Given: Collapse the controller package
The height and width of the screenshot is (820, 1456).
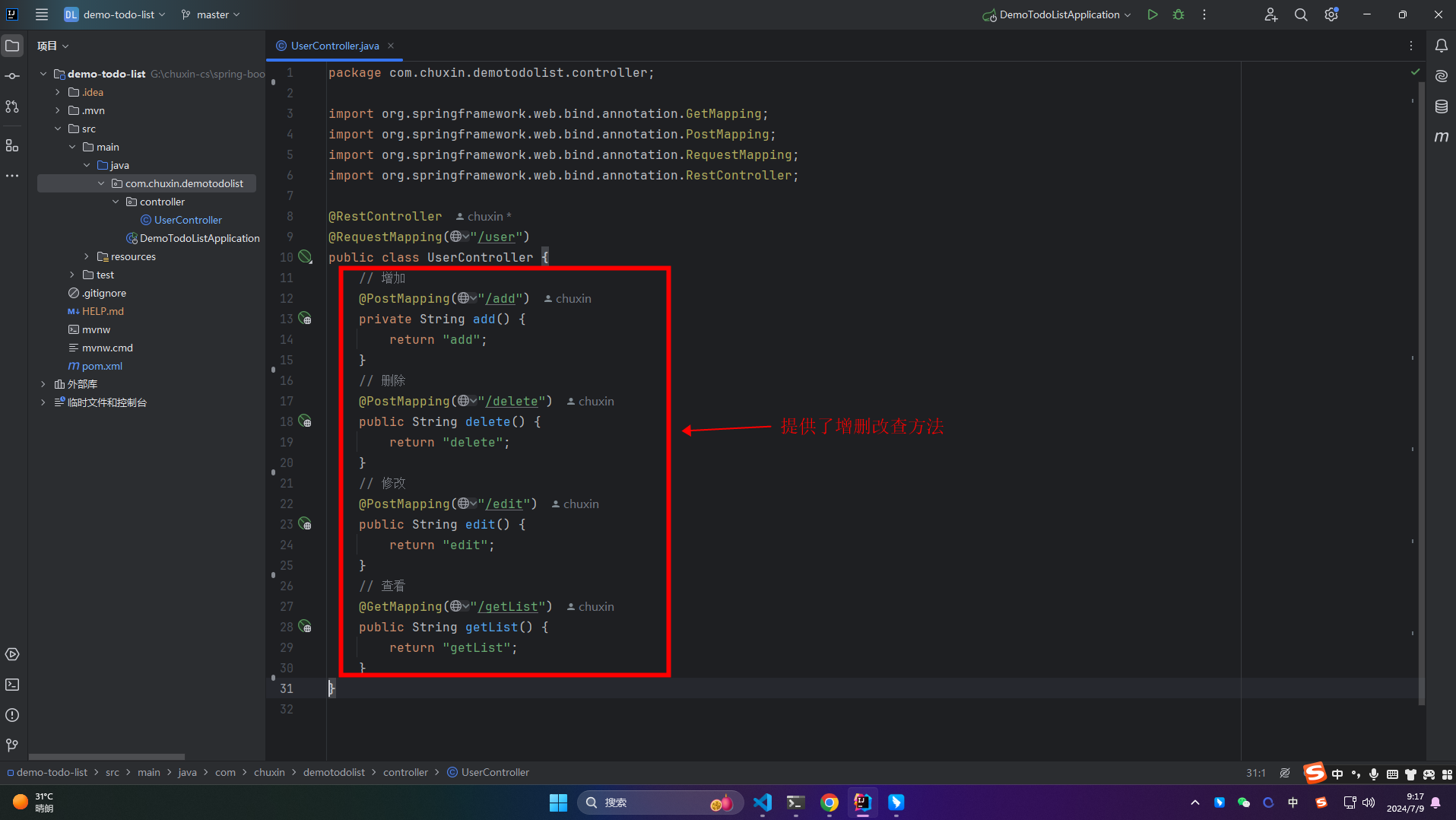Looking at the screenshot, I should (x=116, y=202).
